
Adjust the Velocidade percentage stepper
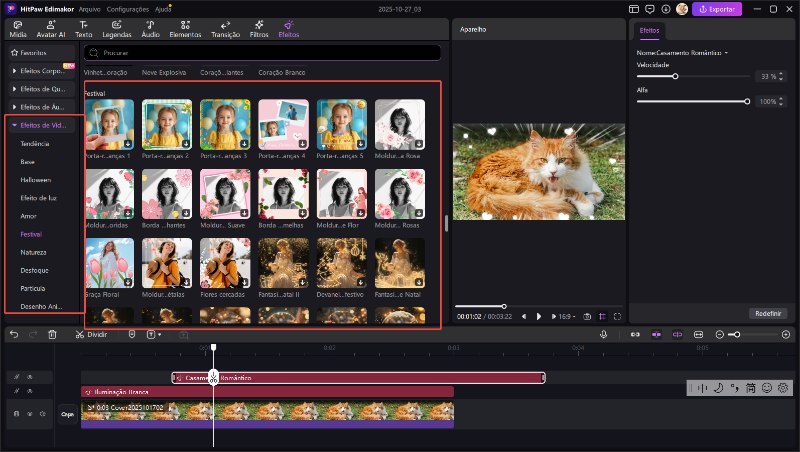pyautogui.click(x=781, y=76)
